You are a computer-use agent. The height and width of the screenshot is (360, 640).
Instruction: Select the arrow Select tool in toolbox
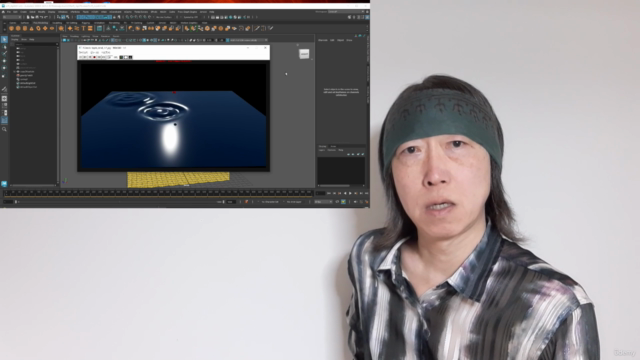click(4, 40)
